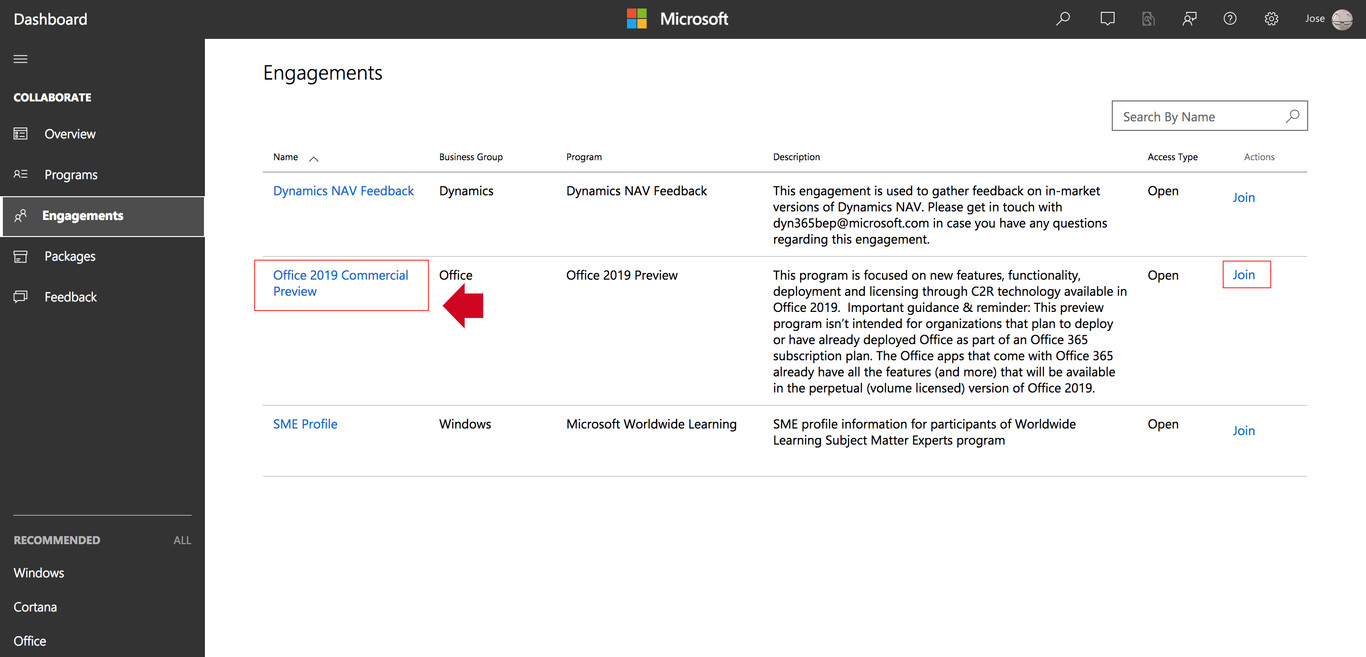Click the Access Type column header
Image resolution: width=1366 pixels, height=657 pixels.
(1173, 157)
